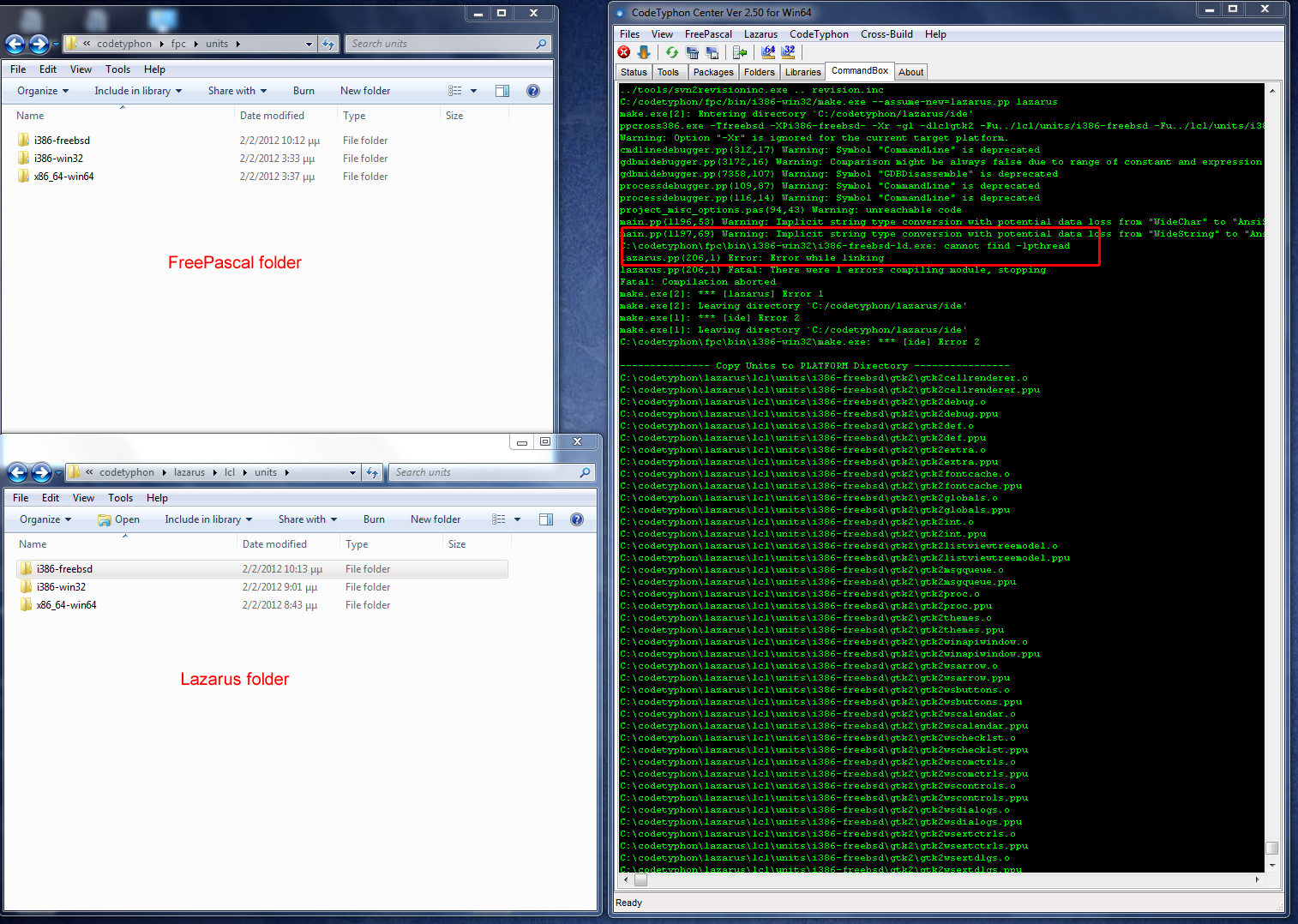Viewport: 1298px width, 924px height.
Task: Open help icon in fpc units window
Action: click(533, 91)
